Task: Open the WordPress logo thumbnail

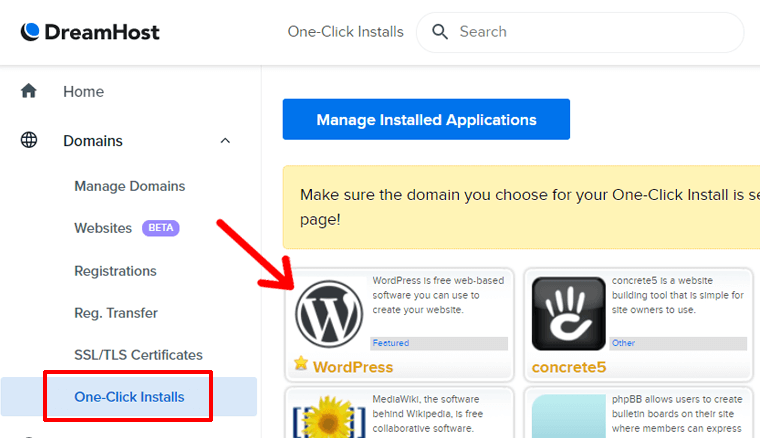Action: coord(329,313)
